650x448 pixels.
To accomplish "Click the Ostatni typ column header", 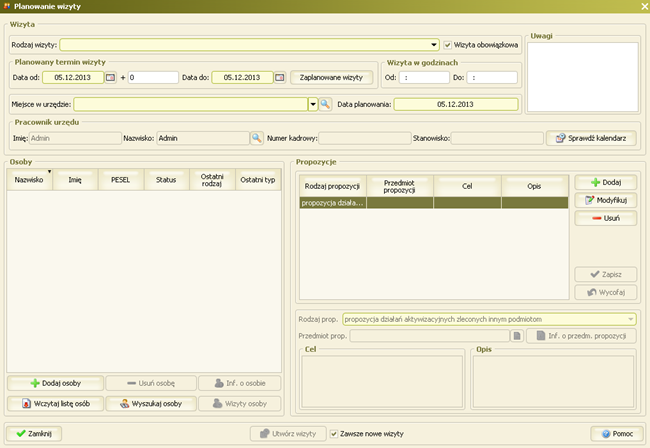I will pyautogui.click(x=258, y=180).
